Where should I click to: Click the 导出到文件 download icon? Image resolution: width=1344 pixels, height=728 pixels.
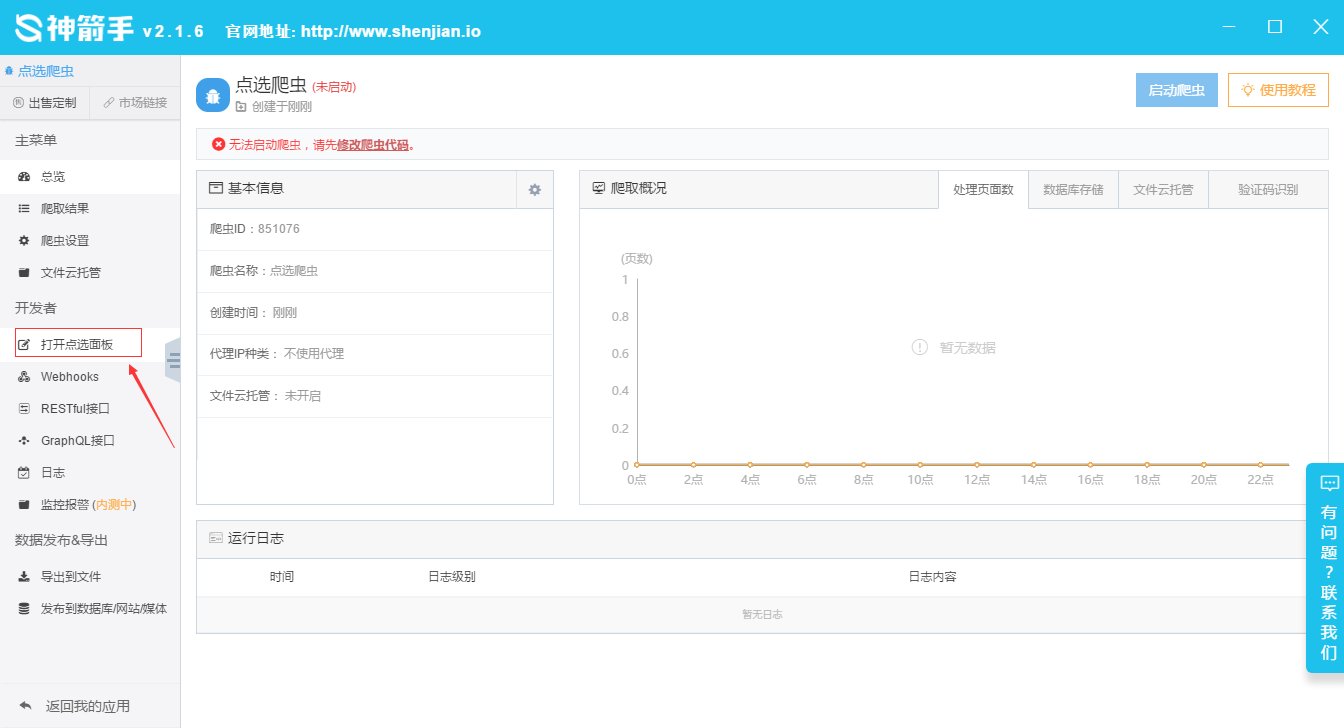(x=24, y=577)
